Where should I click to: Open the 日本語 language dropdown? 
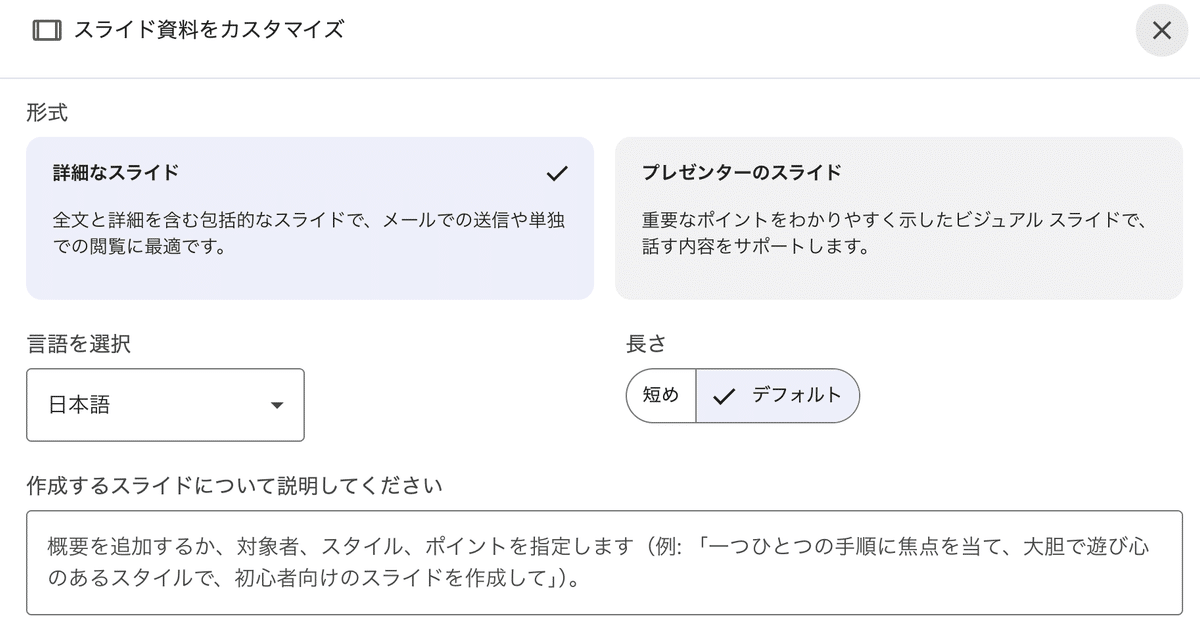[x=165, y=405]
